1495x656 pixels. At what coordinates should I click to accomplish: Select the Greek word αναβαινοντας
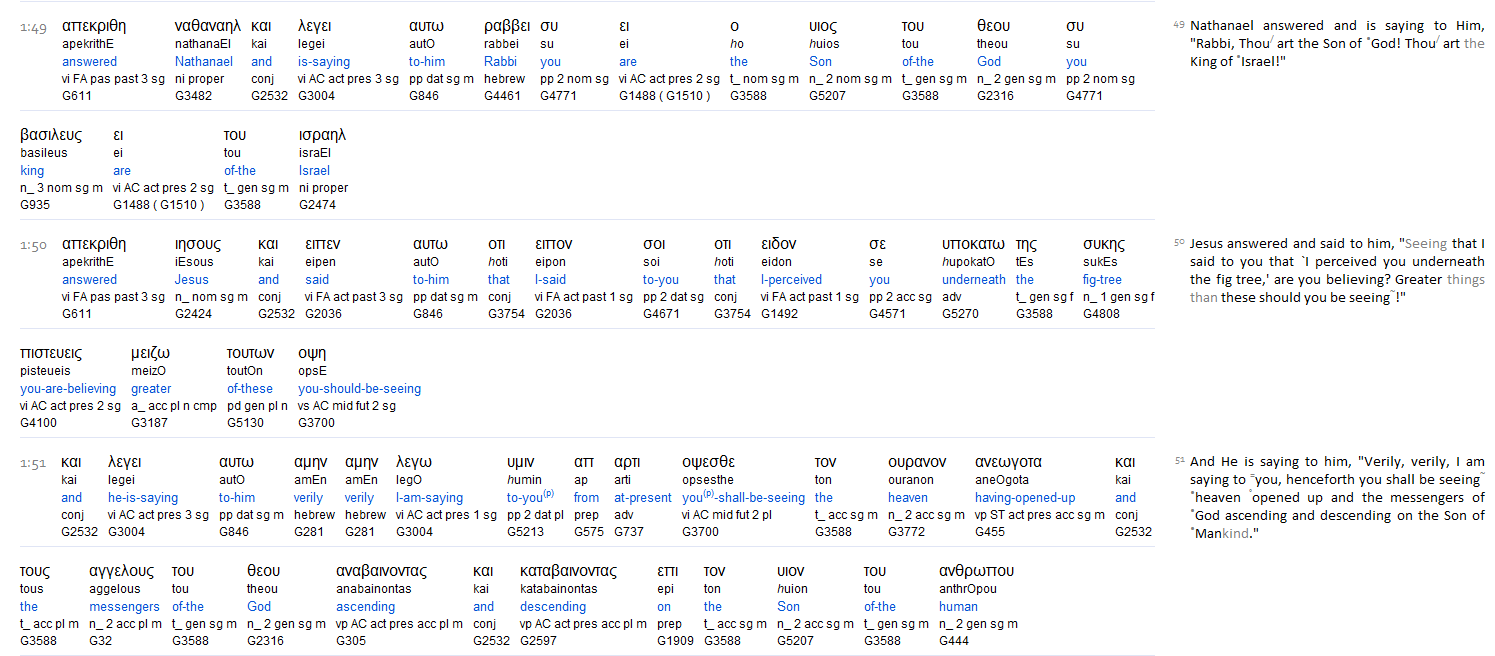pos(381,571)
